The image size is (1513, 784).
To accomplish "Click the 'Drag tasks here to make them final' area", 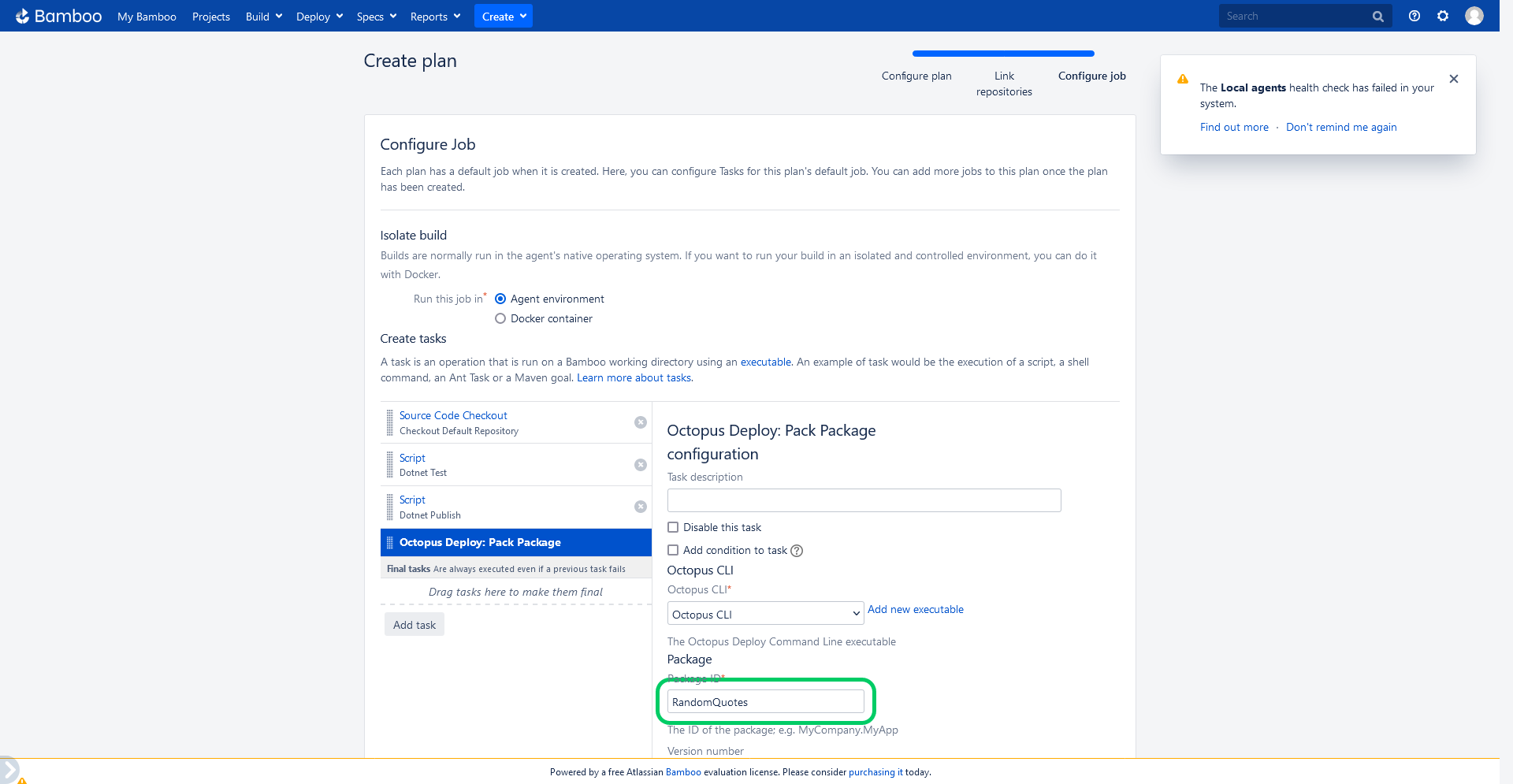I will [x=515, y=593].
